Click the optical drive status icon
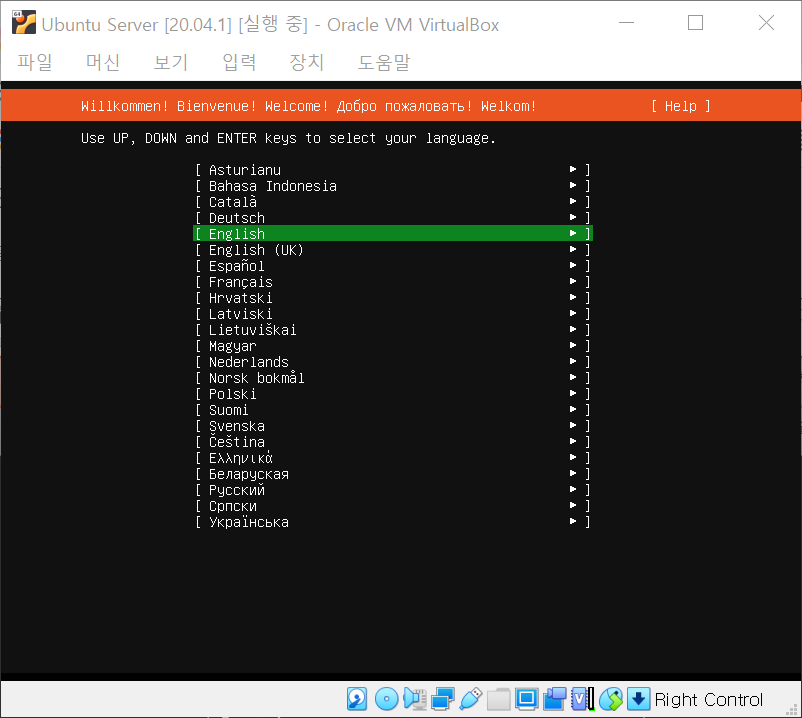 (x=386, y=699)
